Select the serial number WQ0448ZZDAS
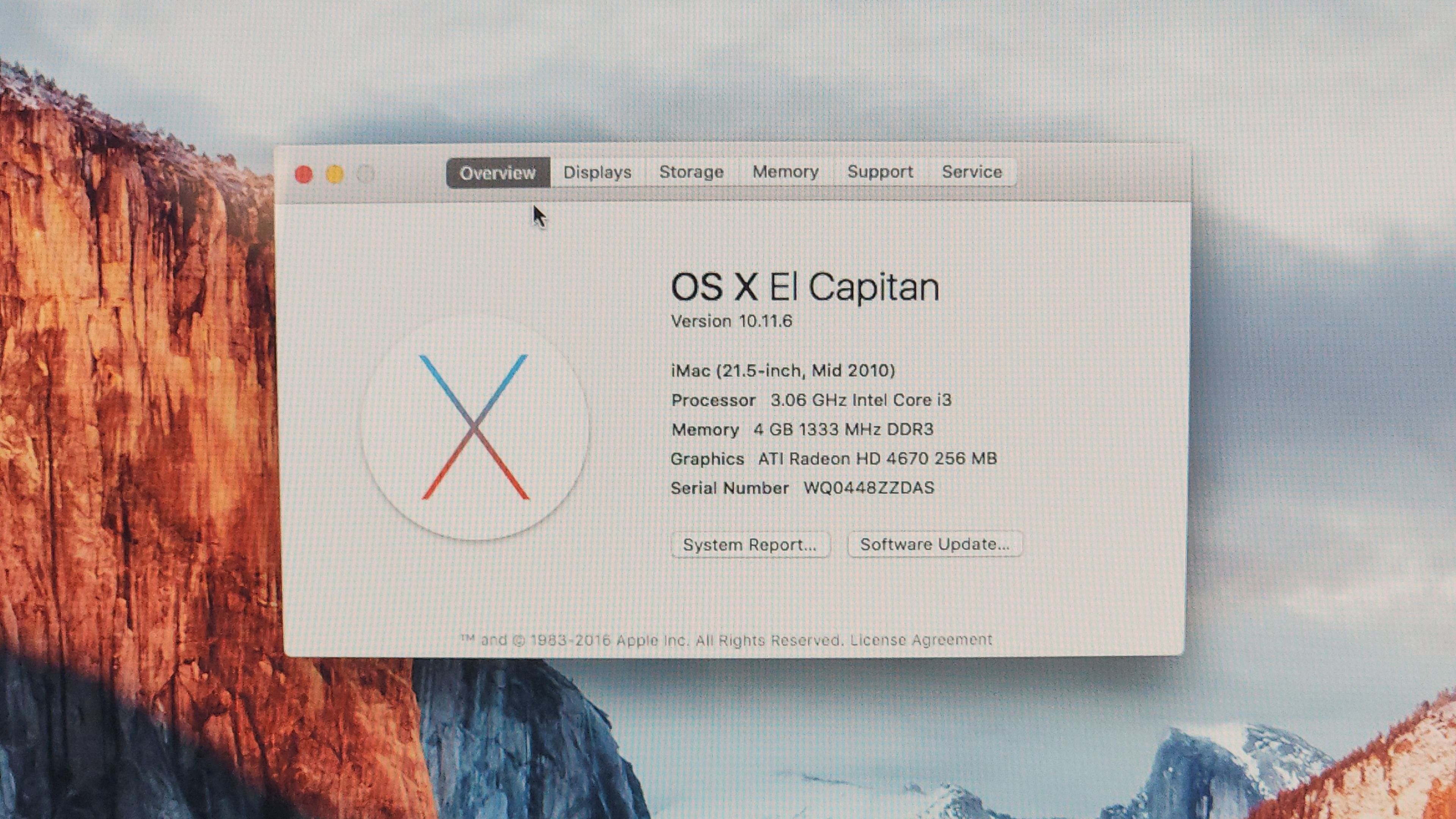This screenshot has height=819, width=1456. coord(869,488)
